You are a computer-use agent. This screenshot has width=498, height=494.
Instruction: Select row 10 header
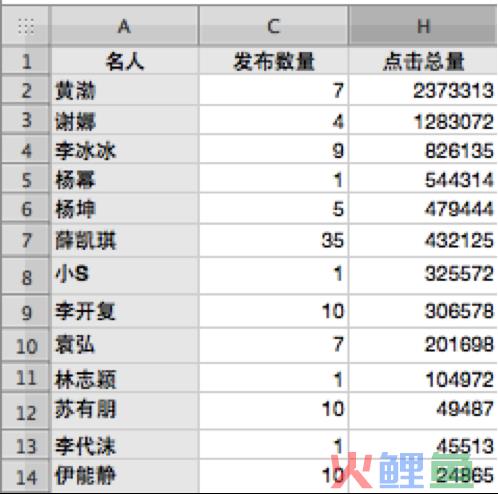tap(25, 345)
